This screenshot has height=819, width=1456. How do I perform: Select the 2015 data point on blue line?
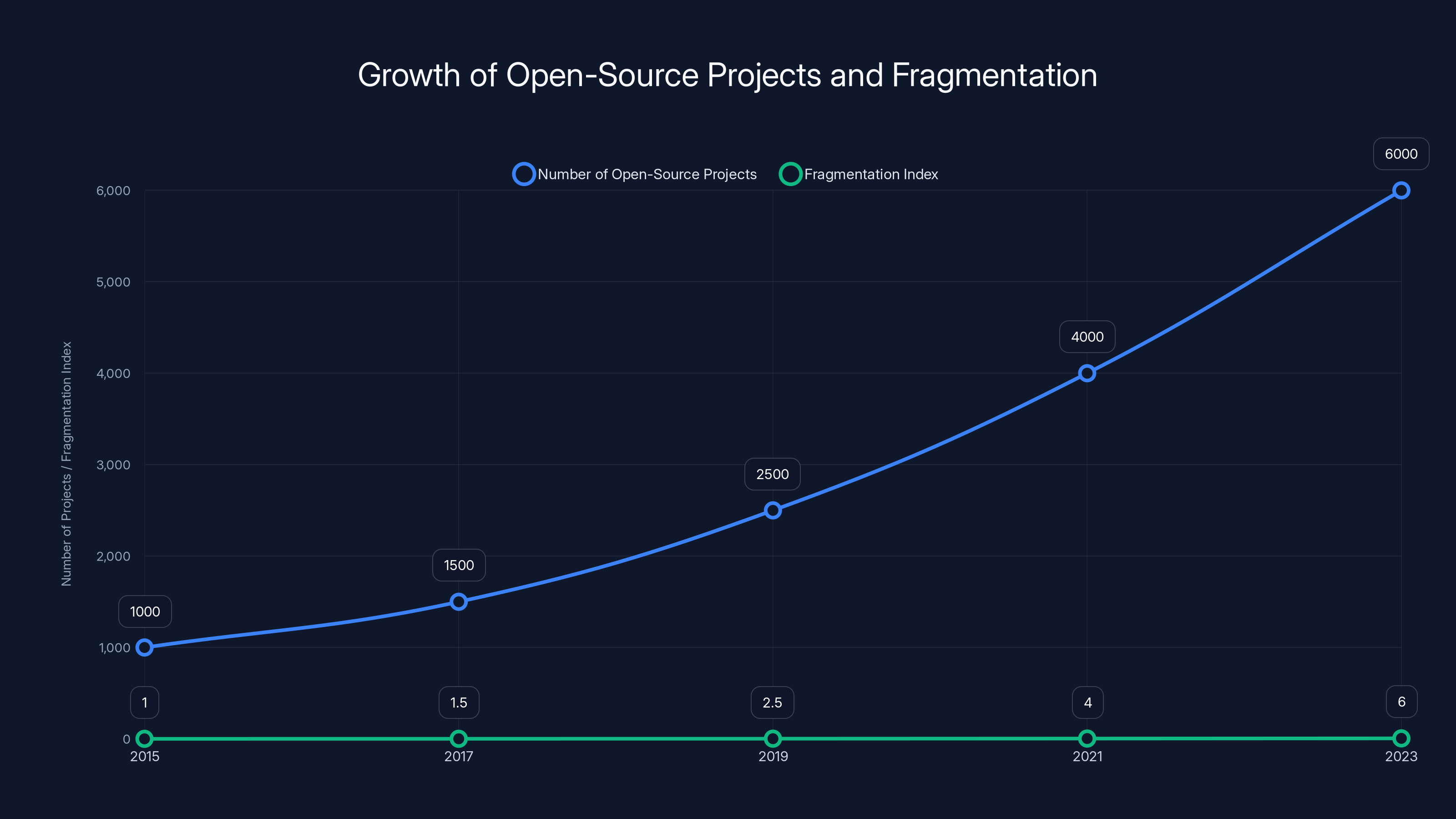coord(145,648)
